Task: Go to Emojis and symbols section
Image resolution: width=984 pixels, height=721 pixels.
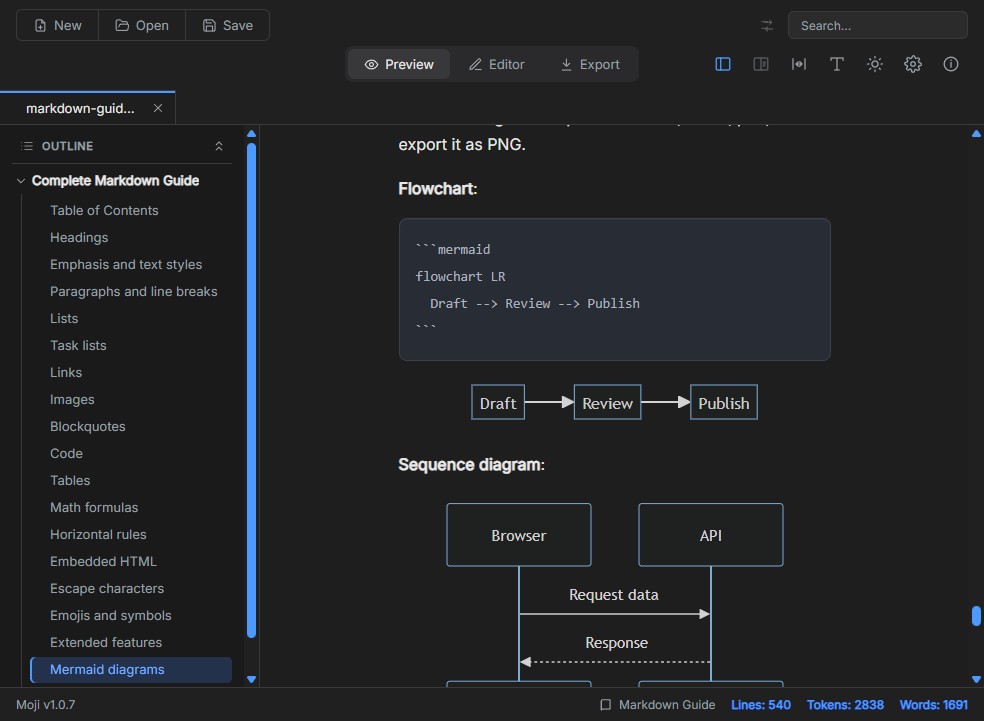Action: (111, 615)
